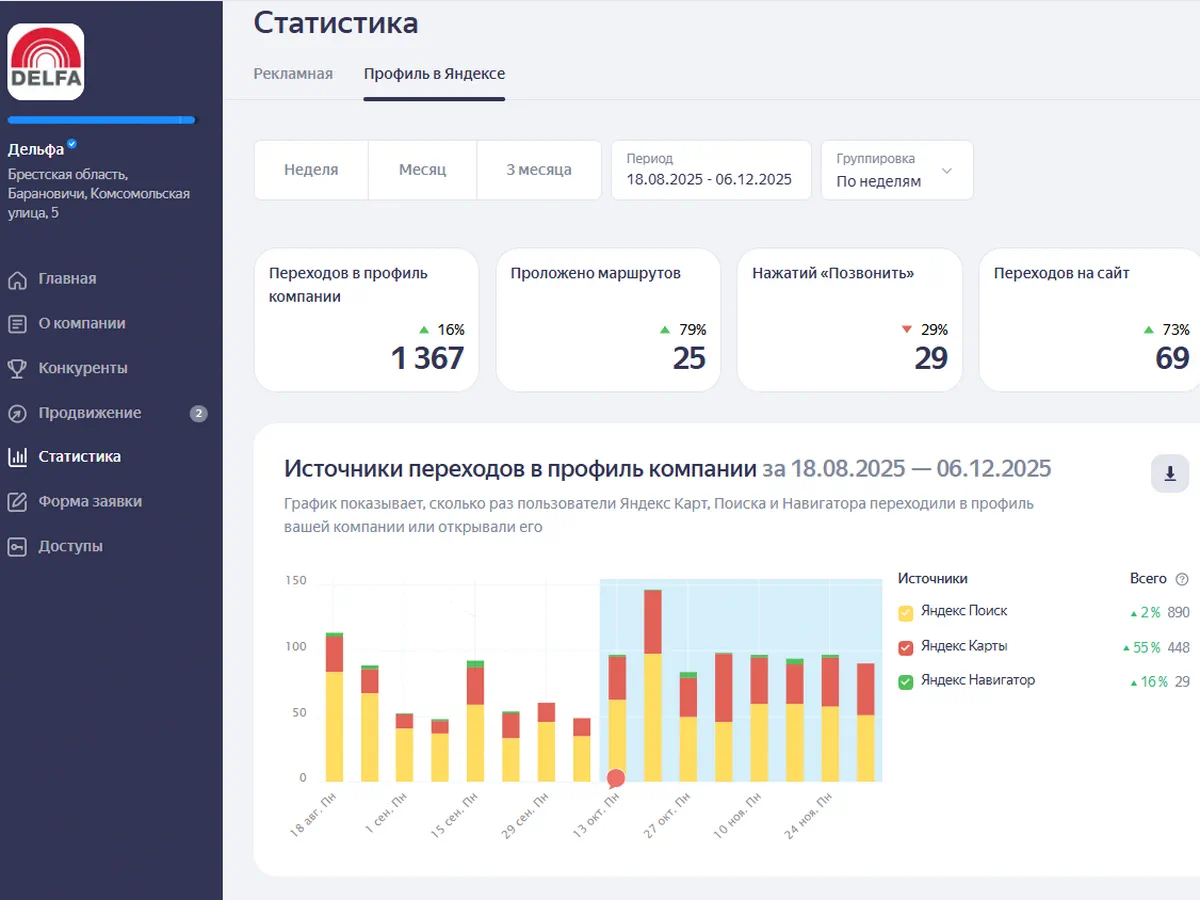
Task: Switch to the Рекламная tab
Action: tap(293, 74)
